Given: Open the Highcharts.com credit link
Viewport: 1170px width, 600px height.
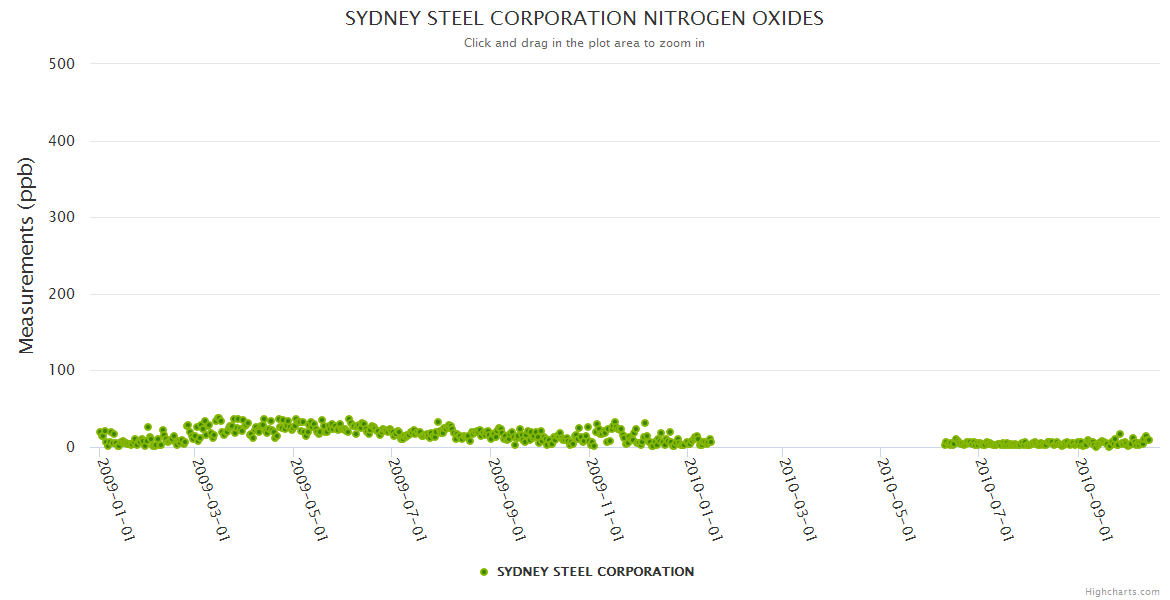Looking at the screenshot, I should (1122, 591).
